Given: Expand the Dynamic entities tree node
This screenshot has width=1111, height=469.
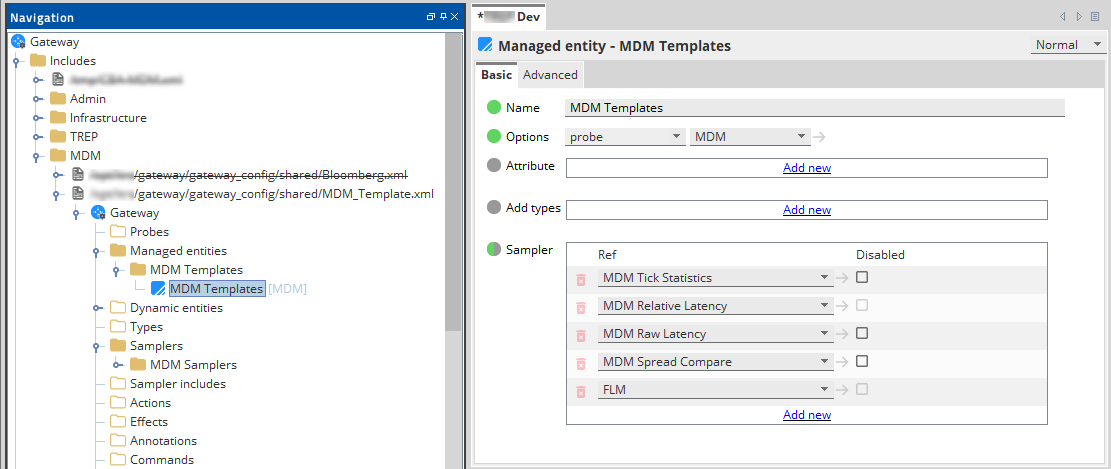Looking at the screenshot, I should [97, 308].
